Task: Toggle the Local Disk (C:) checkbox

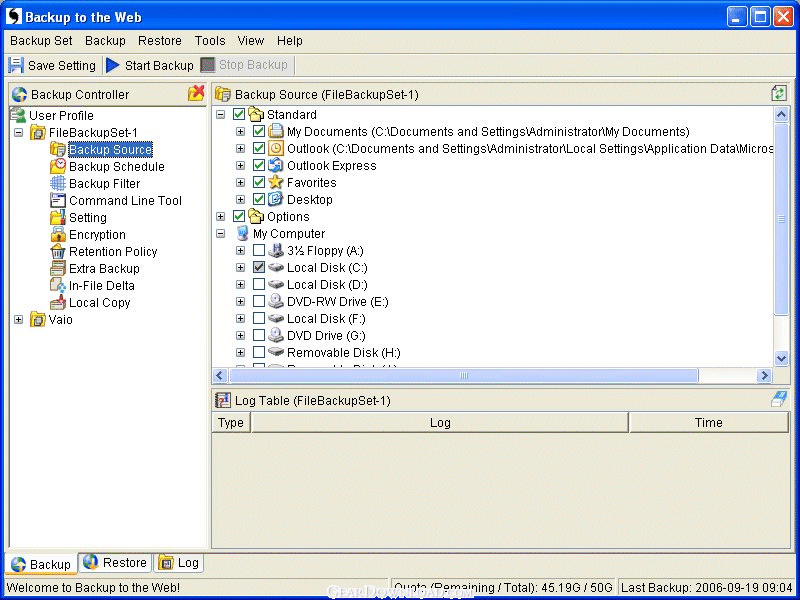Action: pos(259,267)
